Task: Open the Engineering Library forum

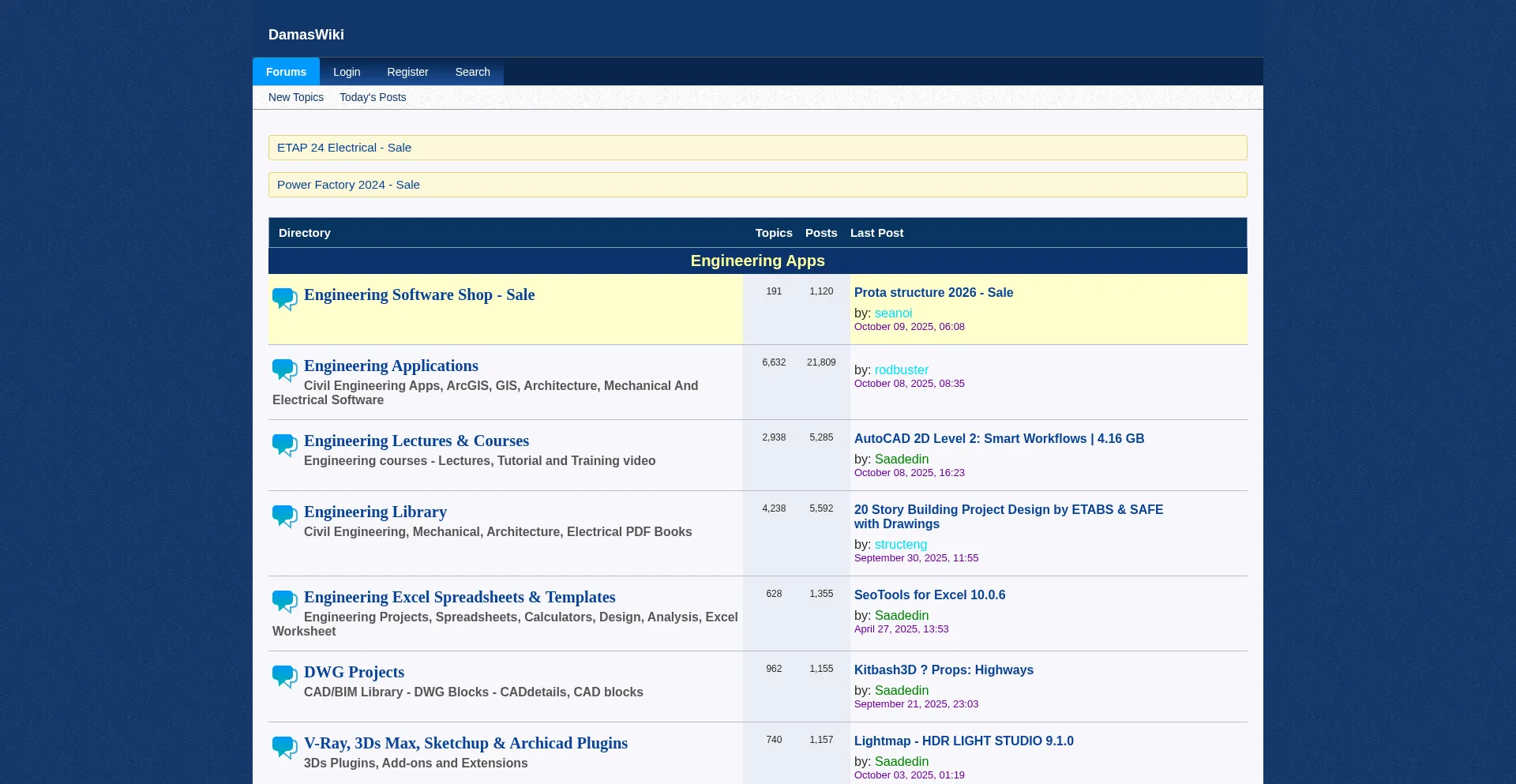Action: point(375,512)
